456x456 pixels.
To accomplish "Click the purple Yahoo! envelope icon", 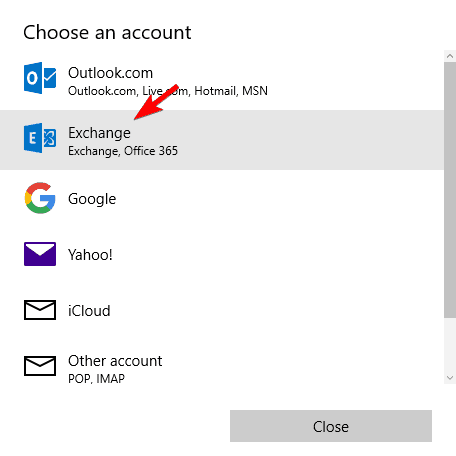I will pyautogui.click(x=40, y=254).
